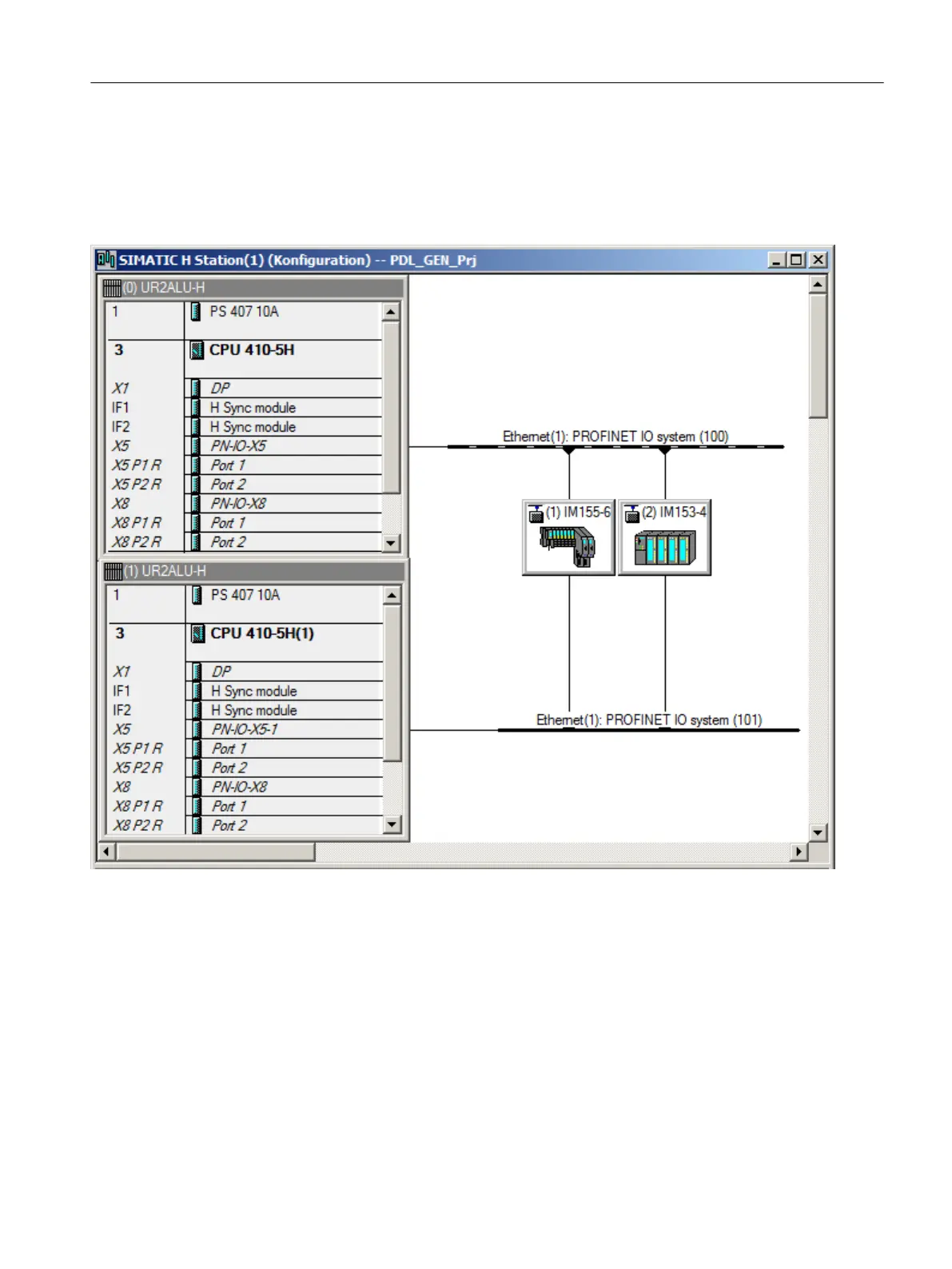952x1269 pixels.
Task: Maximize the SIMATIC H Station window
Action: point(796,260)
